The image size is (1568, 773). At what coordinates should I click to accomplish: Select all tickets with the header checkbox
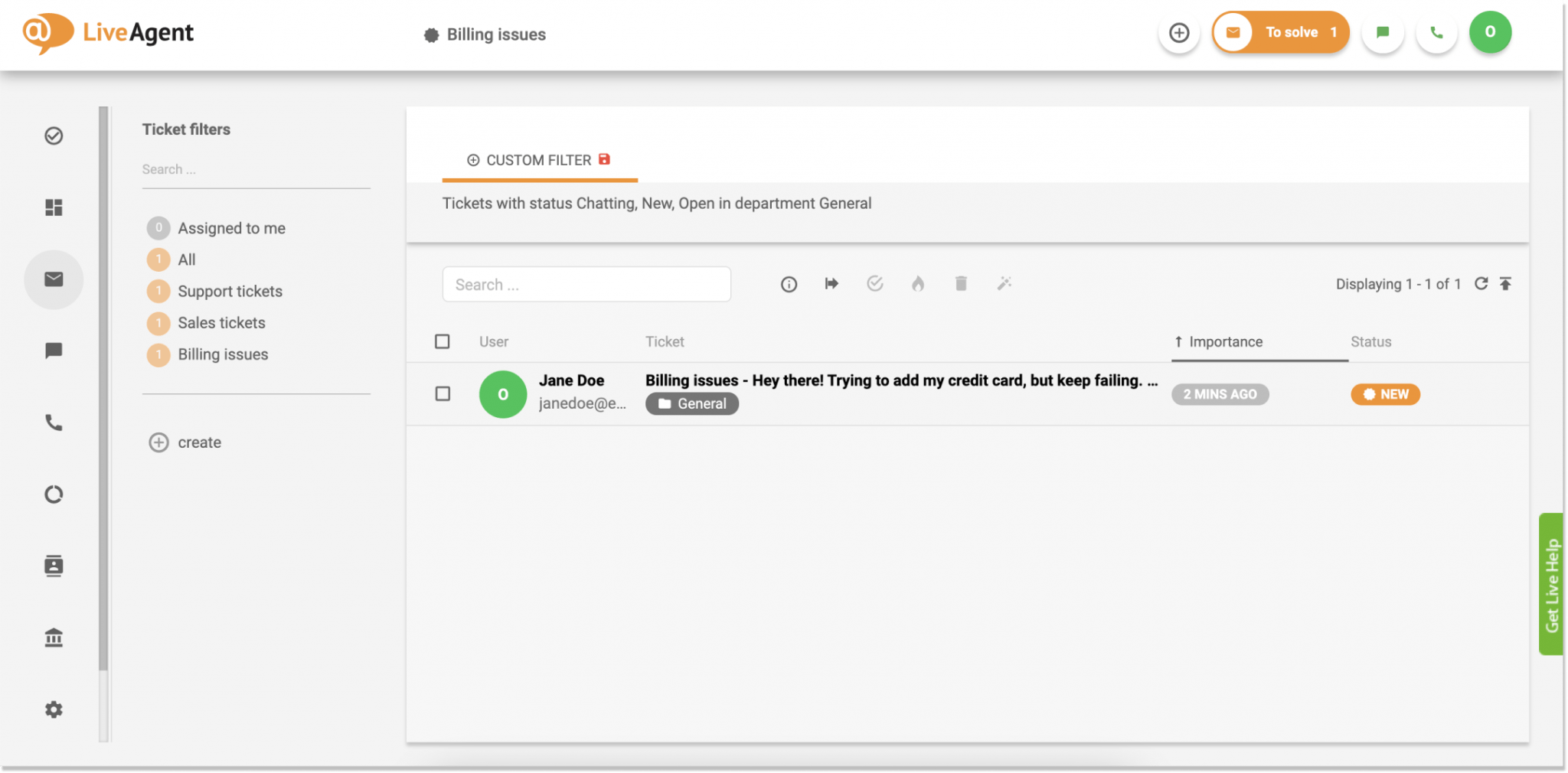point(443,341)
